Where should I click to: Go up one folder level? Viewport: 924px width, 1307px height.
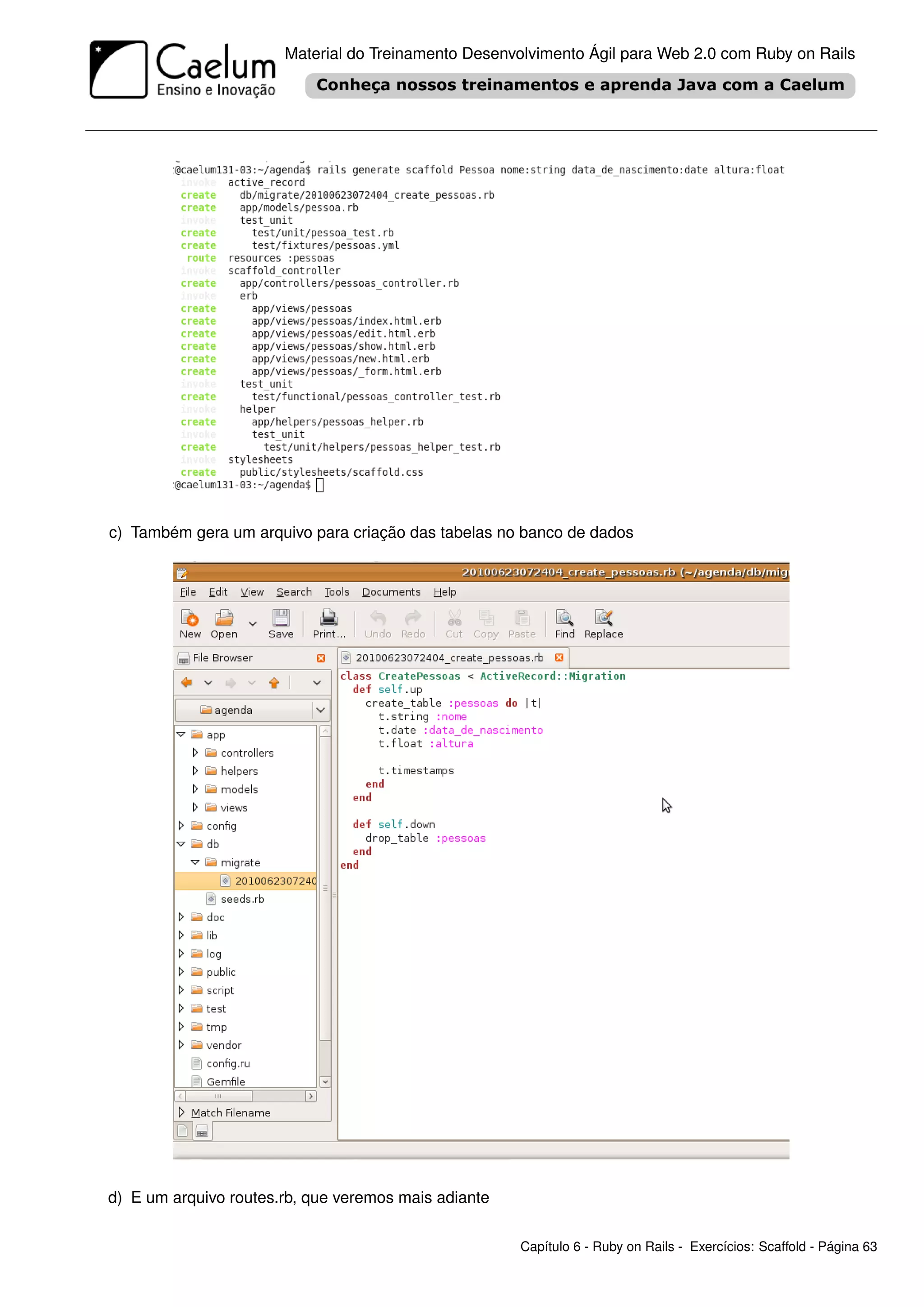pos(274,682)
